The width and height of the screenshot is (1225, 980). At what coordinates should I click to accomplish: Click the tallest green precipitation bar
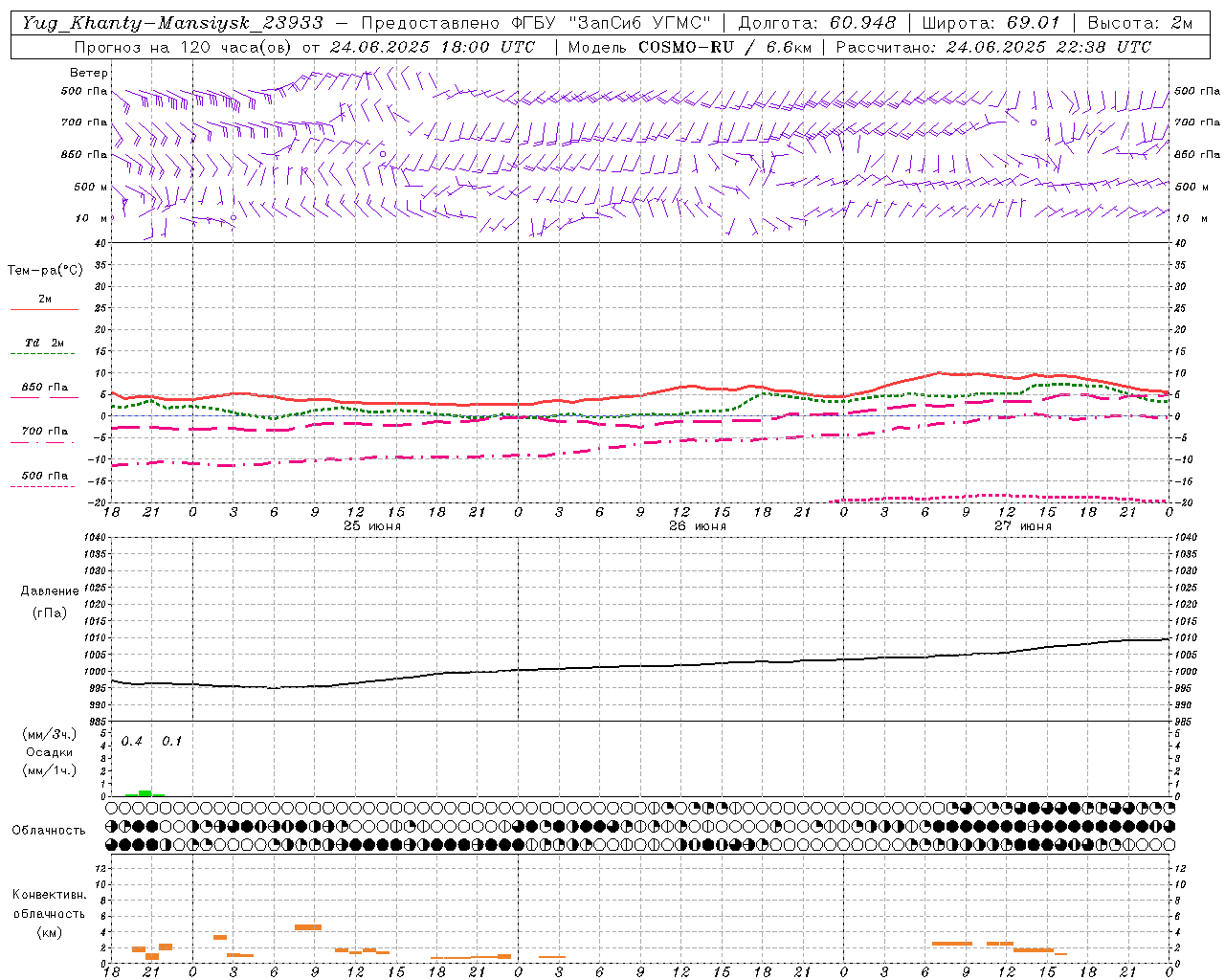[x=145, y=793]
